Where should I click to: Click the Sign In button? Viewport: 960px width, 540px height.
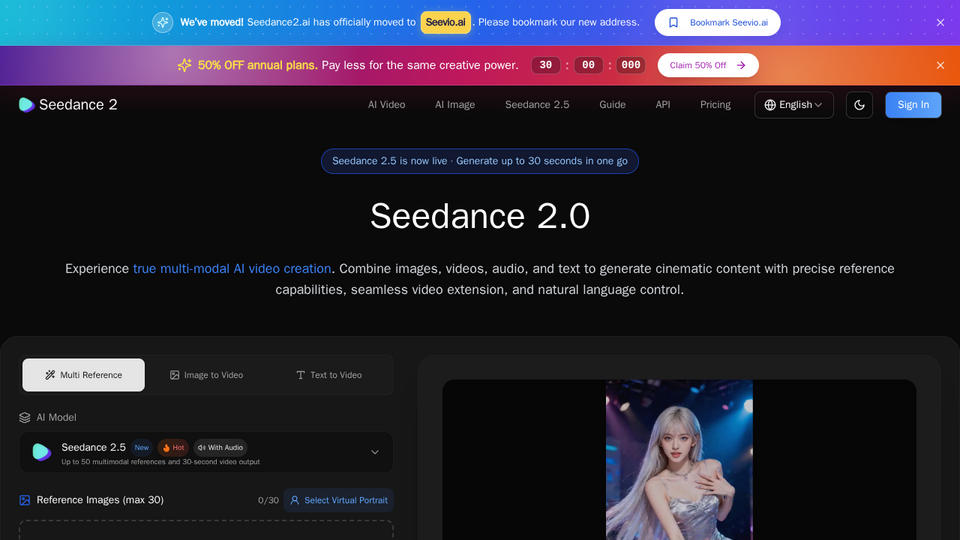(913, 105)
